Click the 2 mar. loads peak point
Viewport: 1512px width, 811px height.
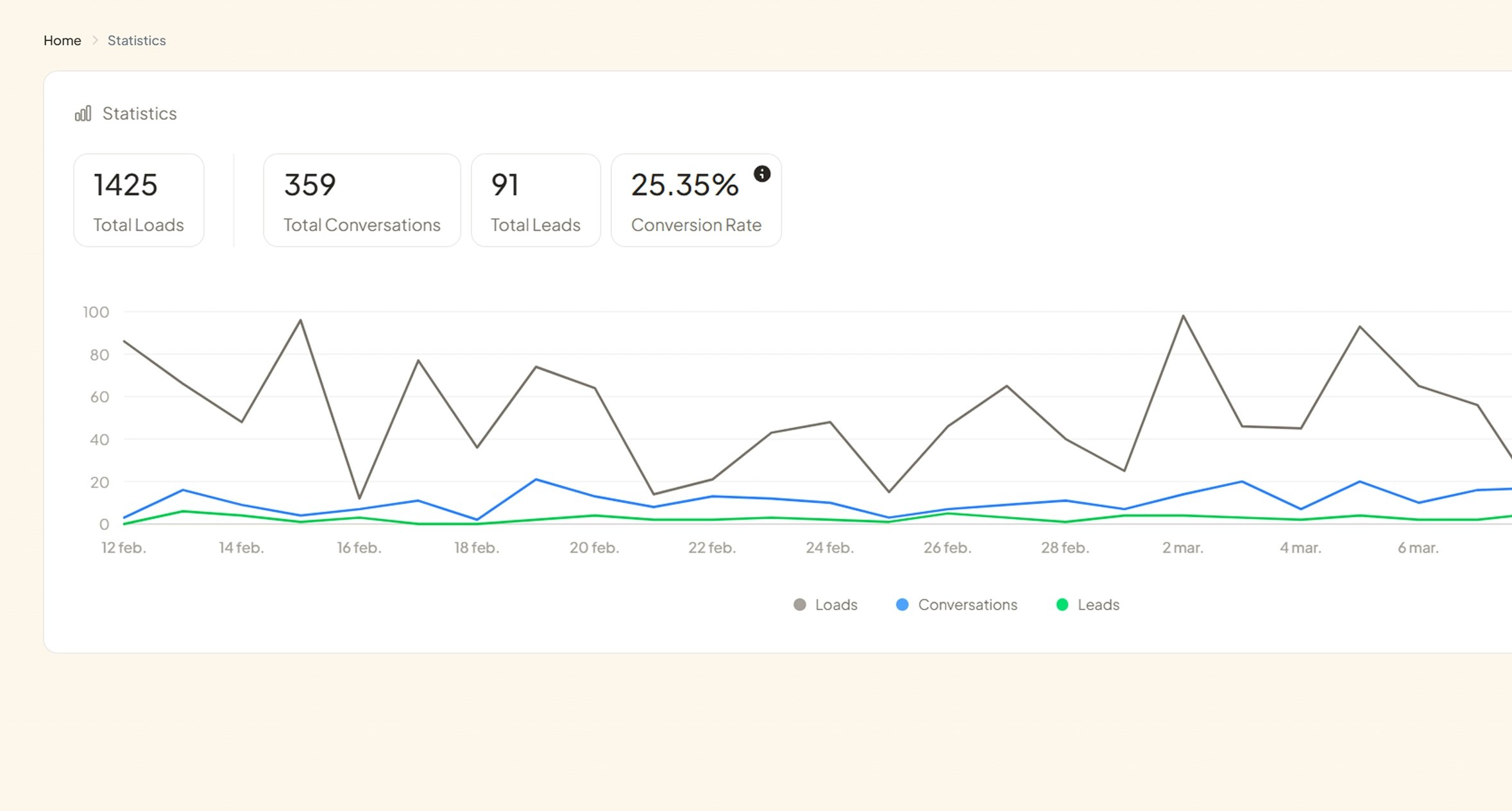1183,316
